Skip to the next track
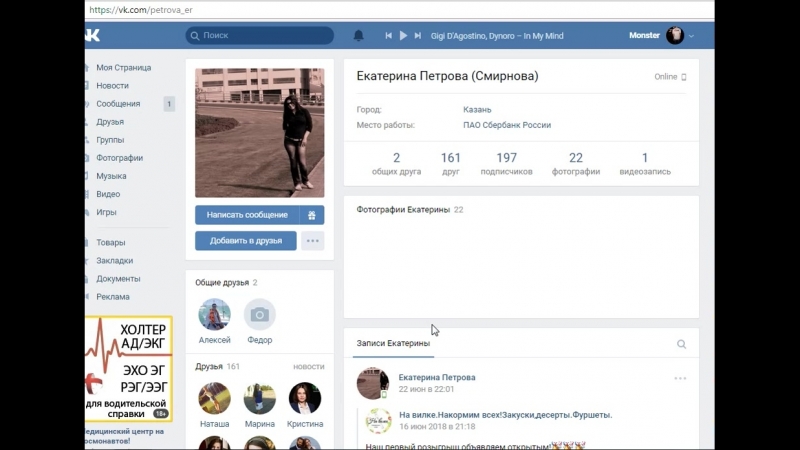Image resolution: width=800 pixels, height=450 pixels. pyautogui.click(x=418, y=36)
